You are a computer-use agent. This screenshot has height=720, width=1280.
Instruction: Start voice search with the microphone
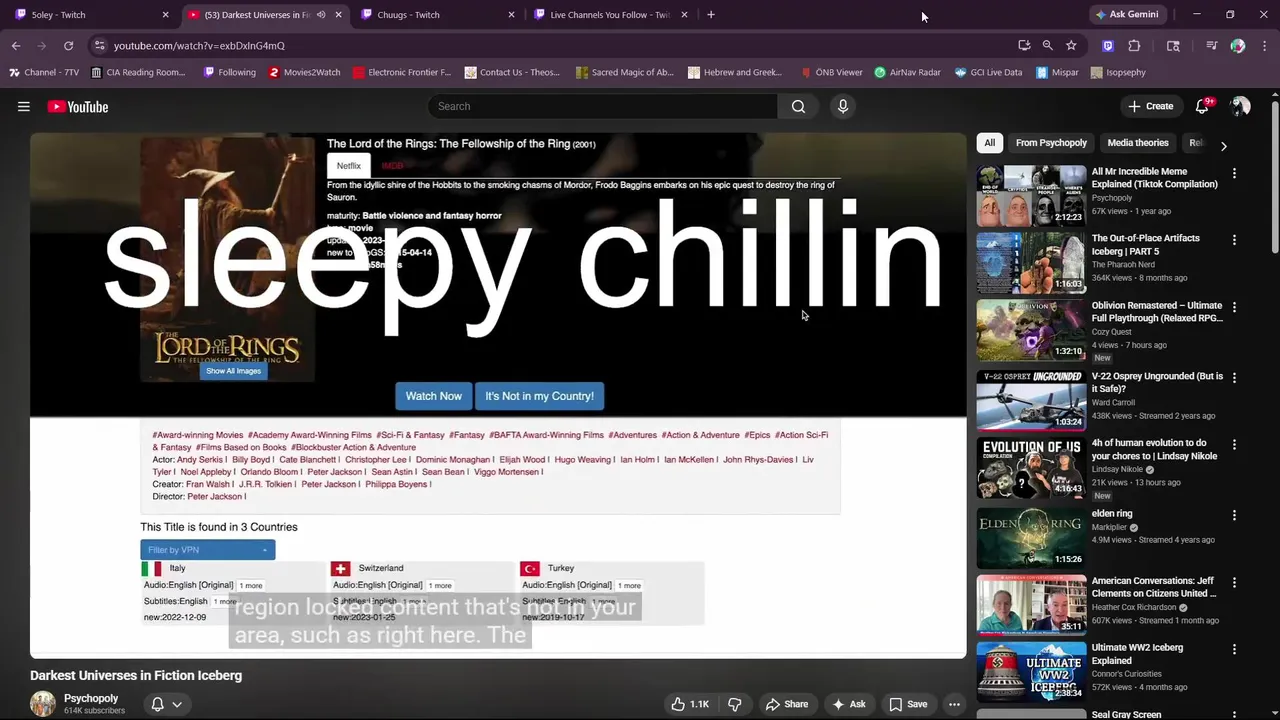(843, 106)
